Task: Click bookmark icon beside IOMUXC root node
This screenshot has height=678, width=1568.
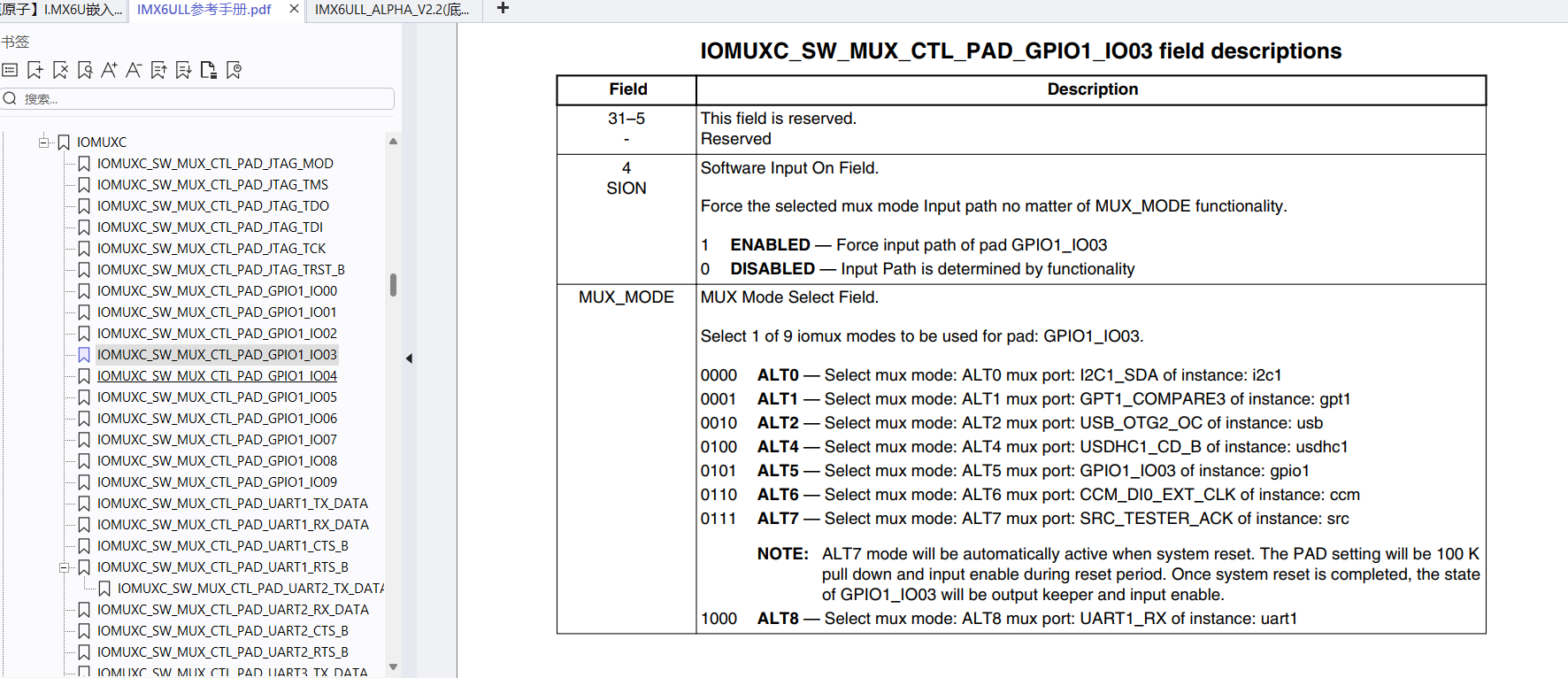Action: click(x=64, y=142)
